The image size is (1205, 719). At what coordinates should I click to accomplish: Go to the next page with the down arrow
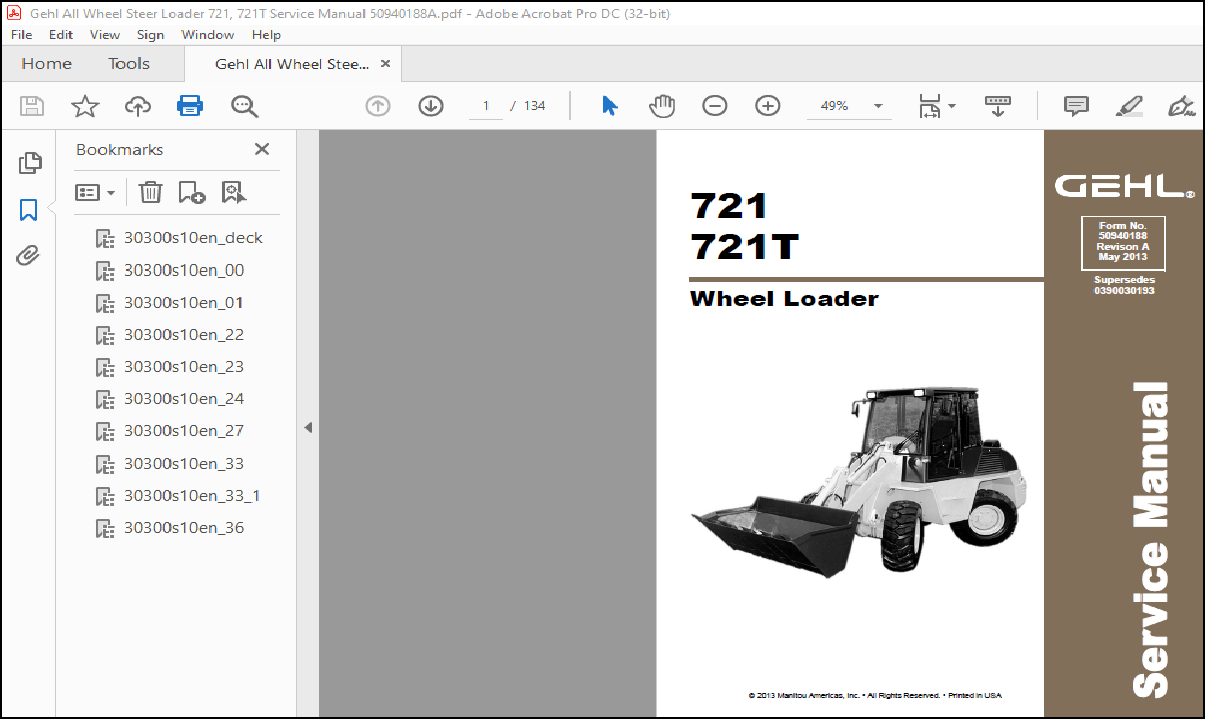point(431,106)
